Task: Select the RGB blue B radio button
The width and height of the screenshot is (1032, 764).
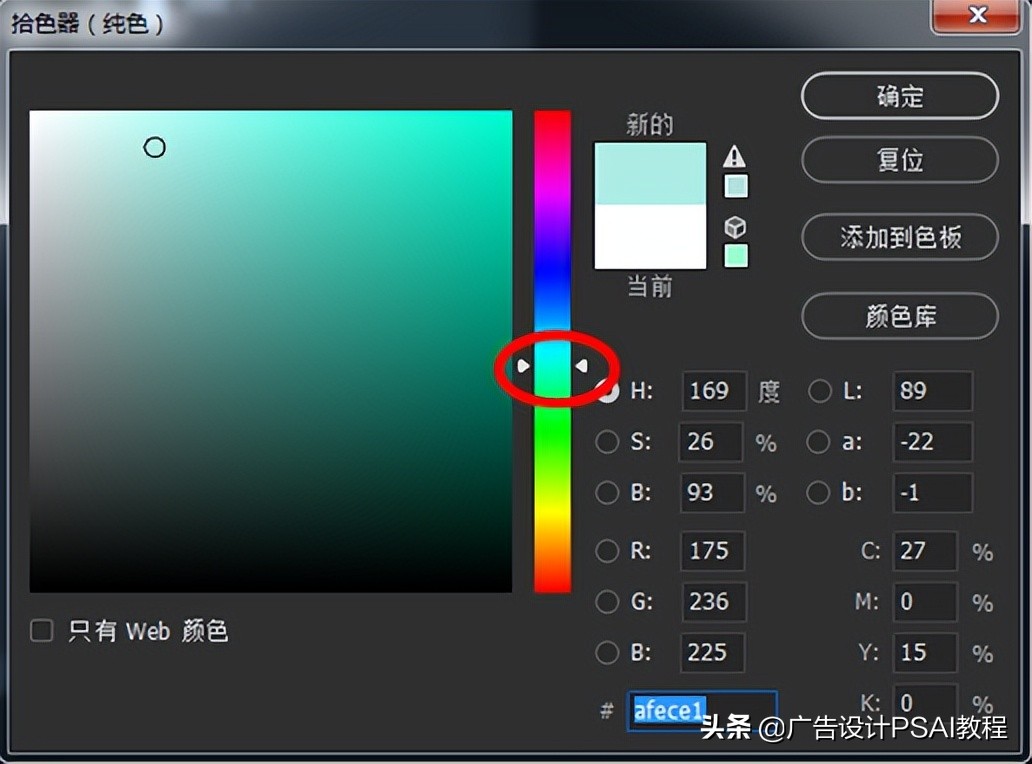Action: pos(607,652)
